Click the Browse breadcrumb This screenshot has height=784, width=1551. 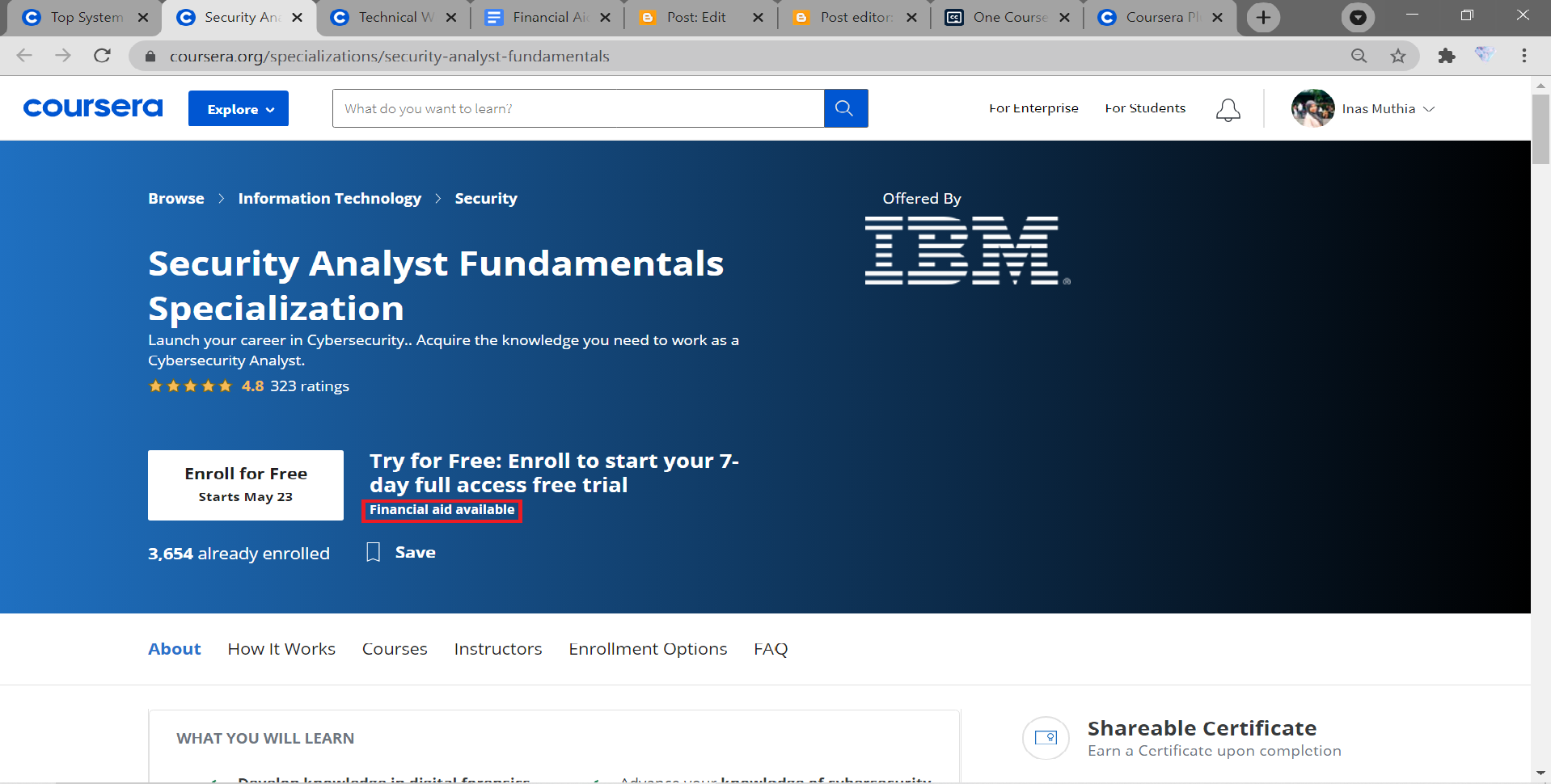[176, 199]
